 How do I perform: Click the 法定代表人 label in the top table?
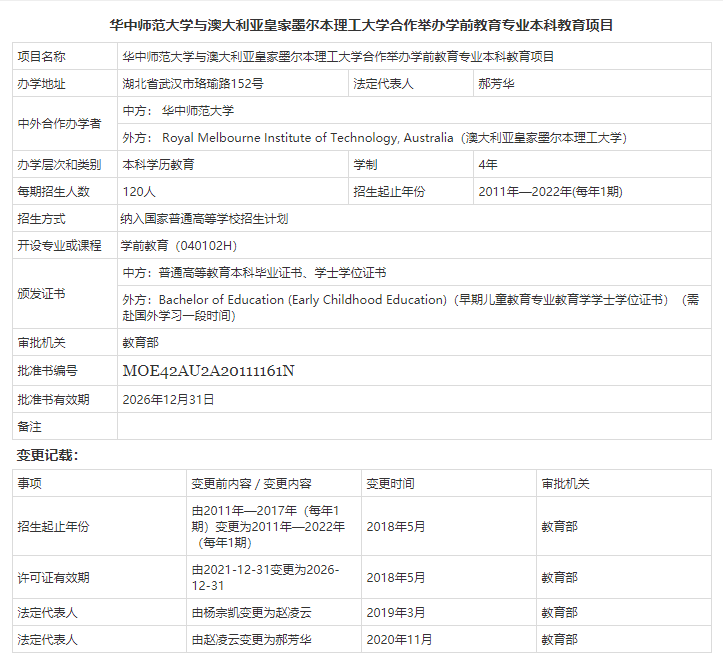click(x=383, y=83)
